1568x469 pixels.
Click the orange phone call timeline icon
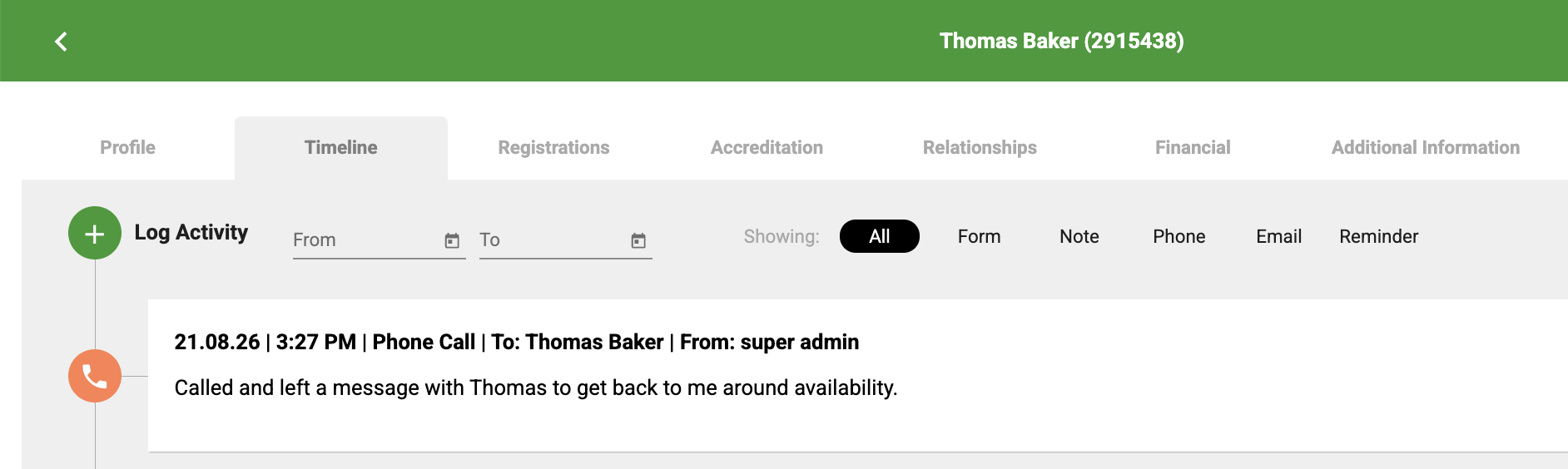[x=95, y=376]
